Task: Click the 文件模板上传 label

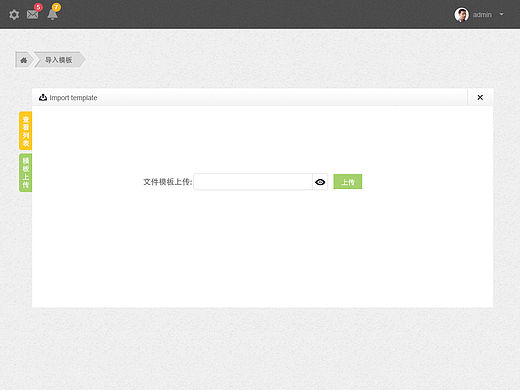Action: tap(168, 182)
